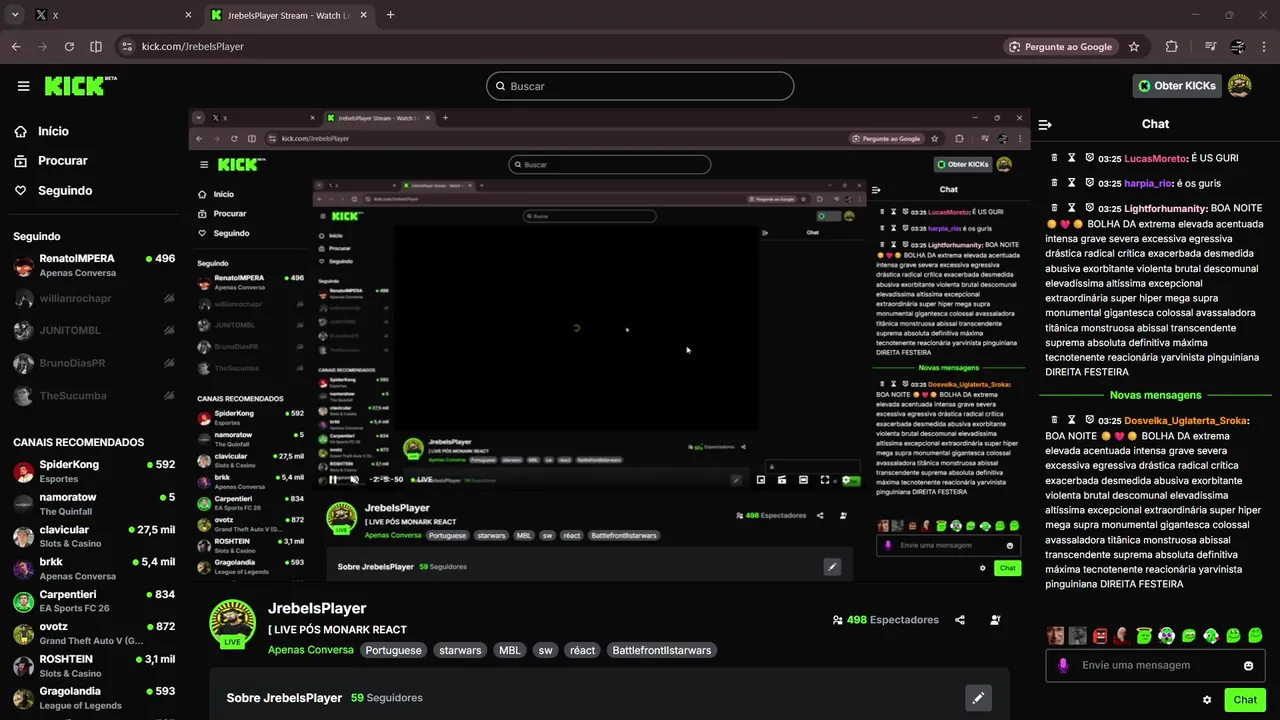Open the Kick user avatar menu
Image resolution: width=1280 pixels, height=720 pixels.
pos(1240,86)
